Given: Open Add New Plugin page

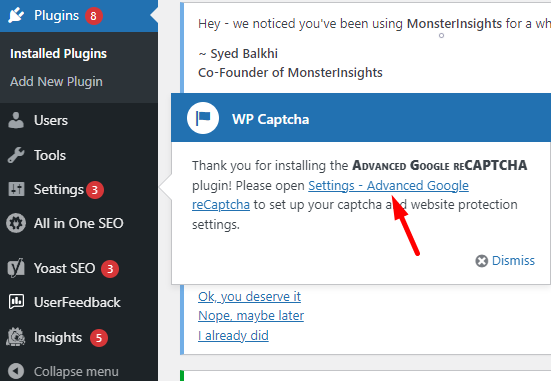Looking at the screenshot, I should click(56, 82).
